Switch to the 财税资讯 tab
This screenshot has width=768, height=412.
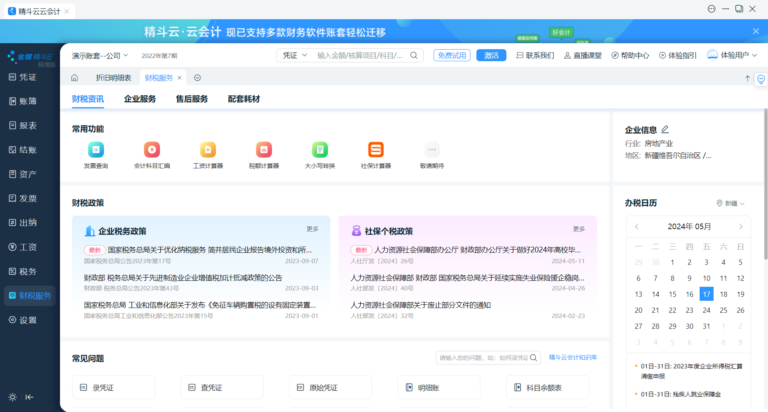click(x=88, y=99)
